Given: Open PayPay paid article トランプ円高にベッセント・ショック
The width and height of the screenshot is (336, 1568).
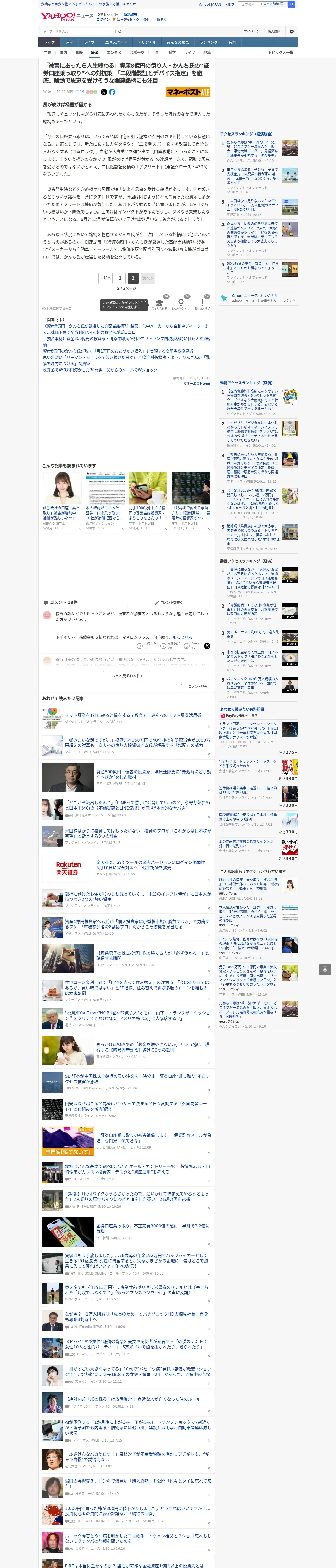Looking at the screenshot, I should [x=249, y=730].
